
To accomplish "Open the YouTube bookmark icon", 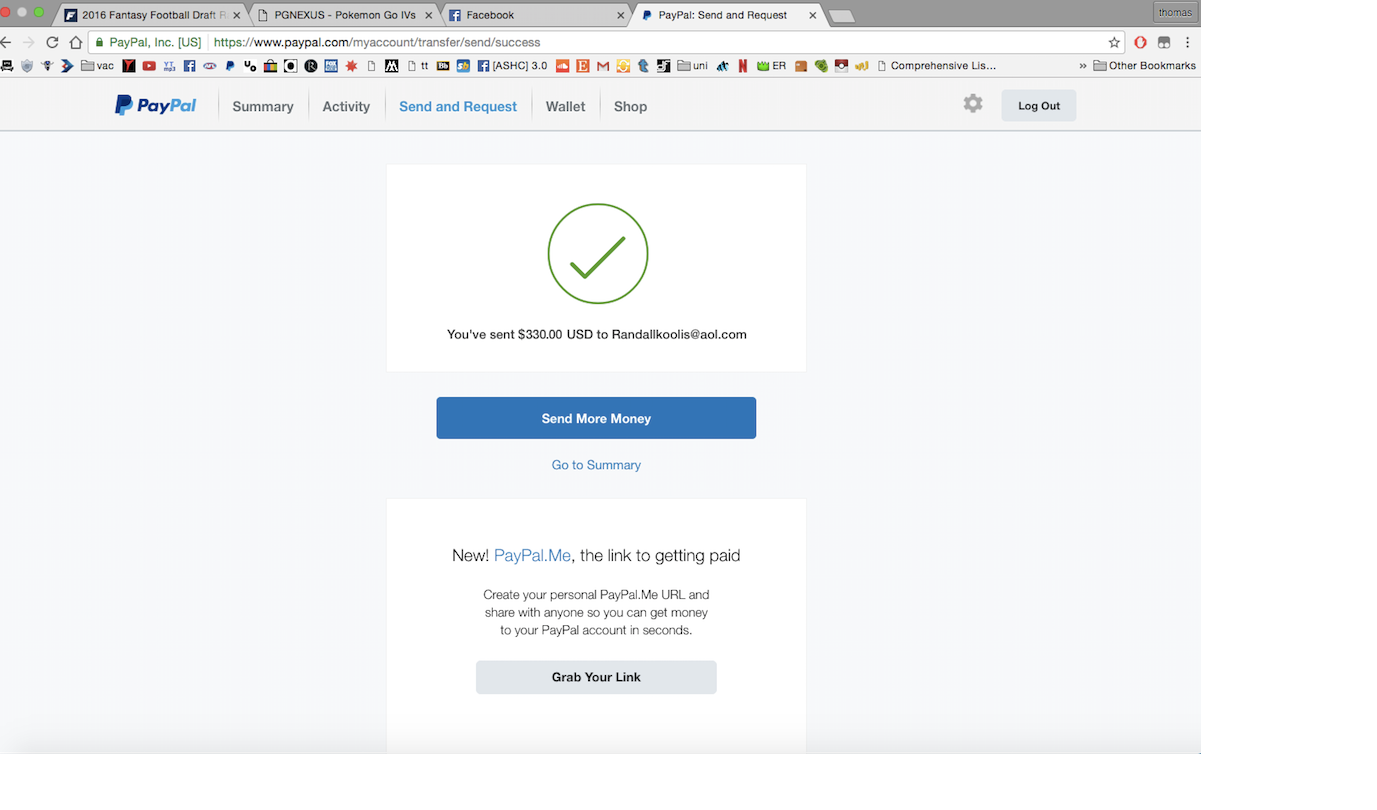I will (x=149, y=66).
